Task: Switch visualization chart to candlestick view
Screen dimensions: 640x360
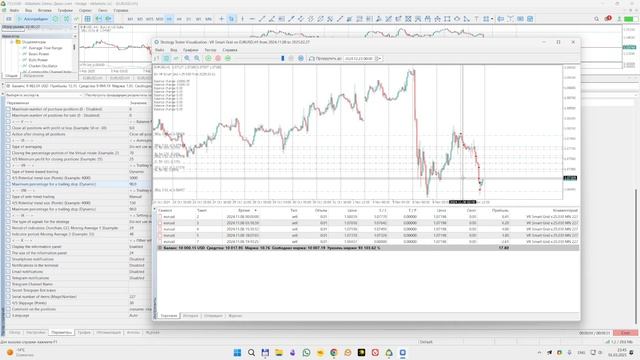Action: point(166,58)
